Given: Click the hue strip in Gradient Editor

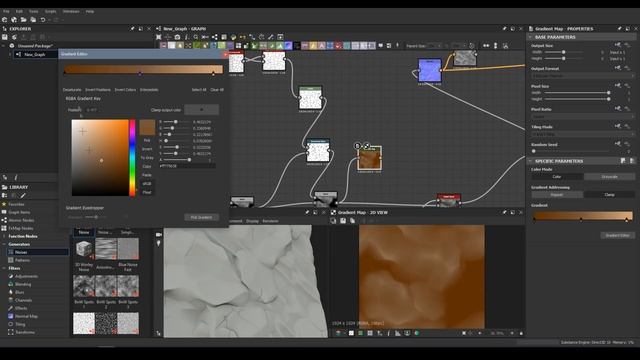Looking at the screenshot, I should (132, 158).
